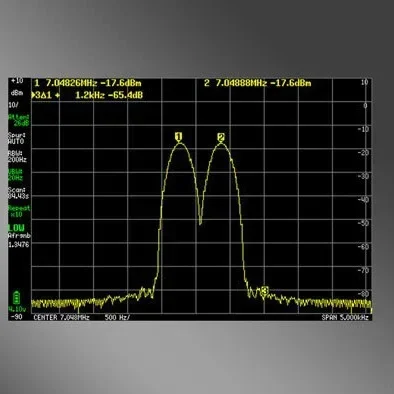Tap the marker 1 frequency readout

tap(88, 83)
